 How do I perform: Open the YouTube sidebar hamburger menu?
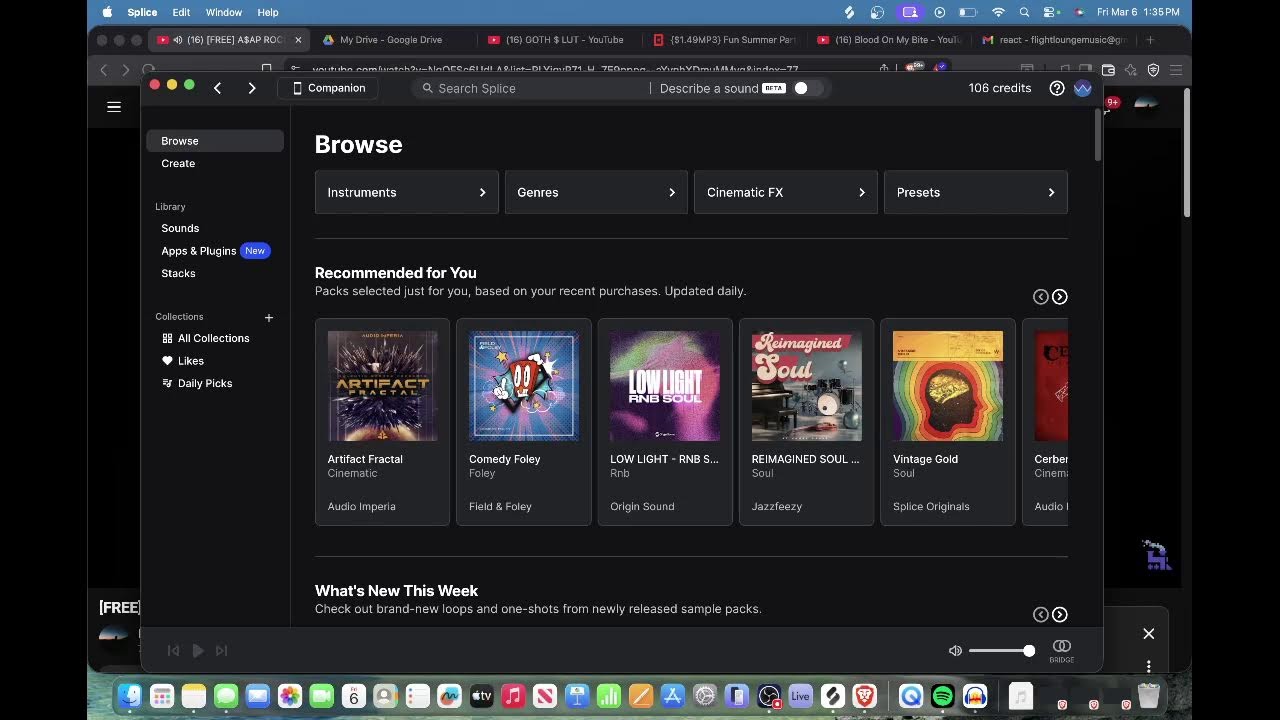114,107
